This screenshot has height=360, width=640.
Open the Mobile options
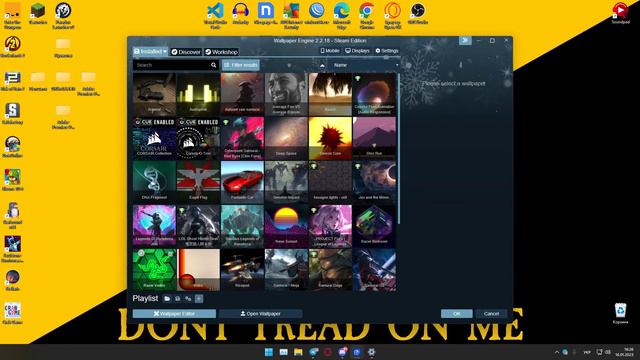330,51
